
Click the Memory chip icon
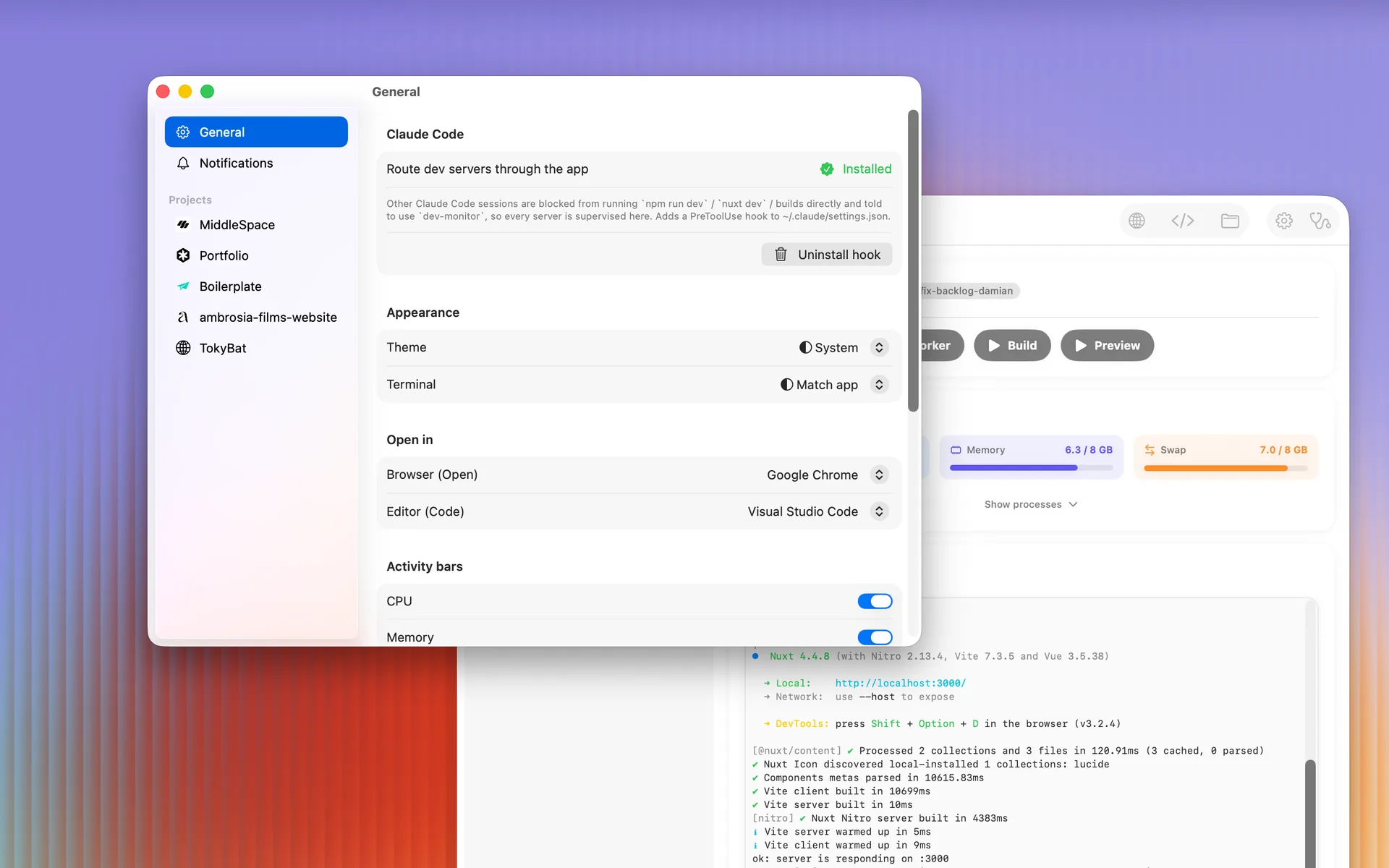956,450
